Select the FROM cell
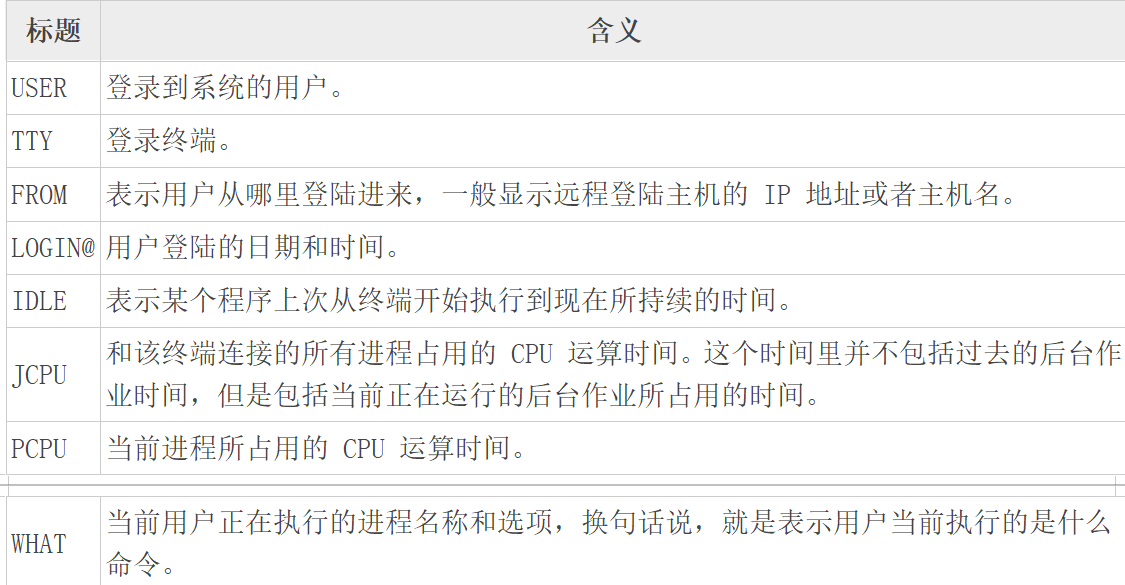Screen dimensions: 1125x585 pyautogui.click(x=53, y=195)
